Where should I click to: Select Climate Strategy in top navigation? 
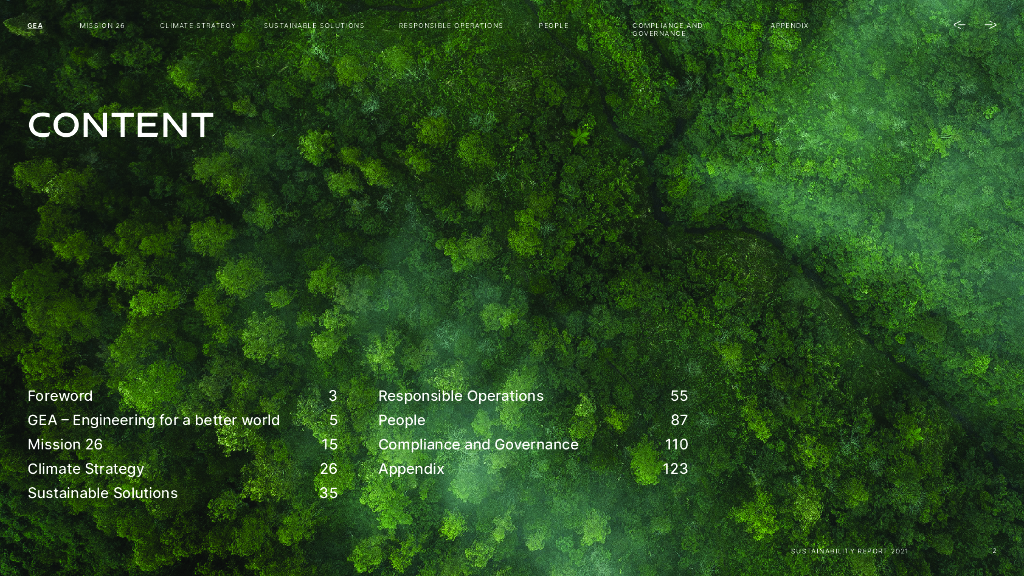point(197,25)
